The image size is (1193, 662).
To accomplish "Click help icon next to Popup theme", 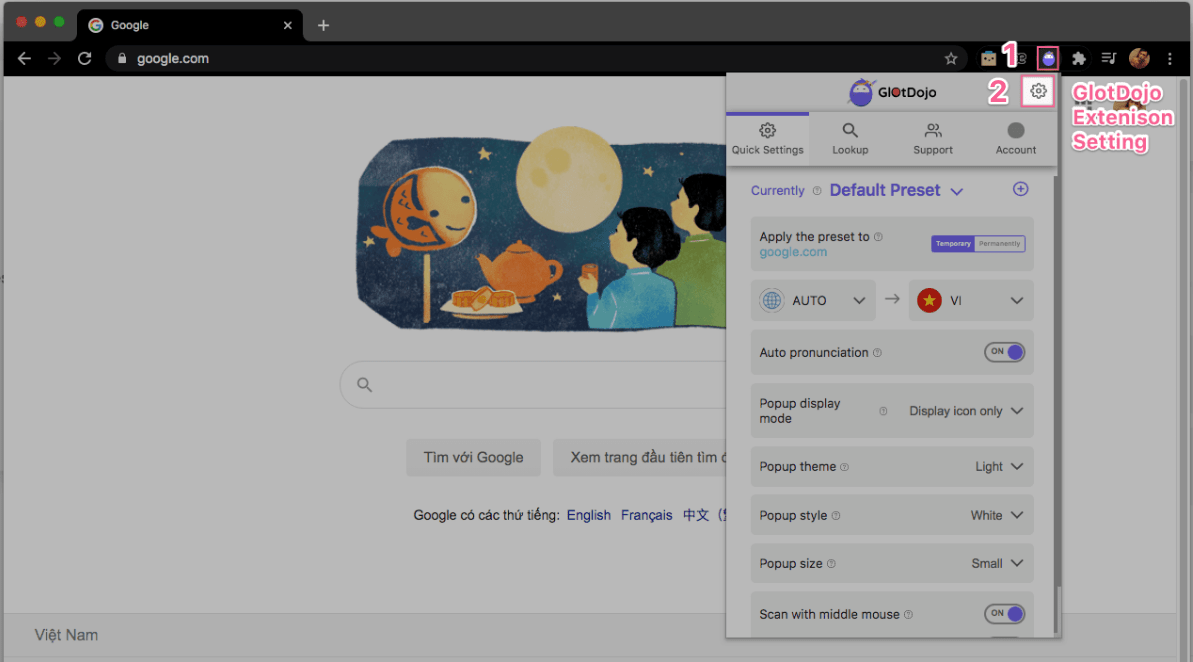I will click(845, 467).
